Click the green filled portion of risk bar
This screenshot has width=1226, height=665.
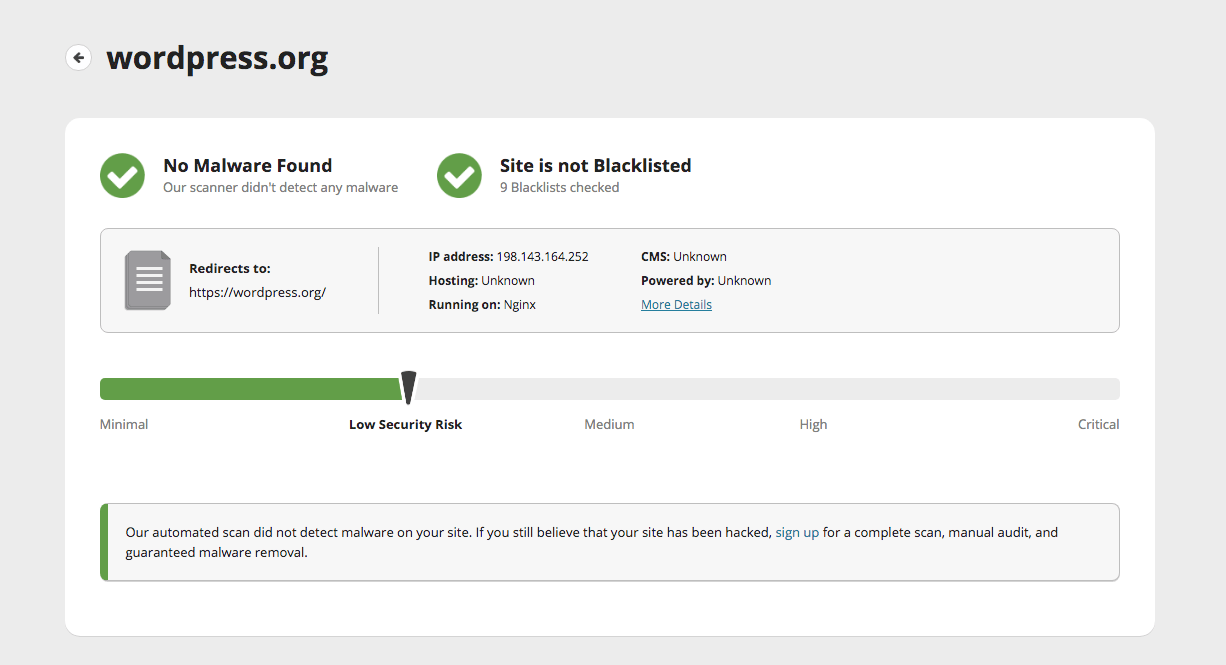click(x=250, y=389)
